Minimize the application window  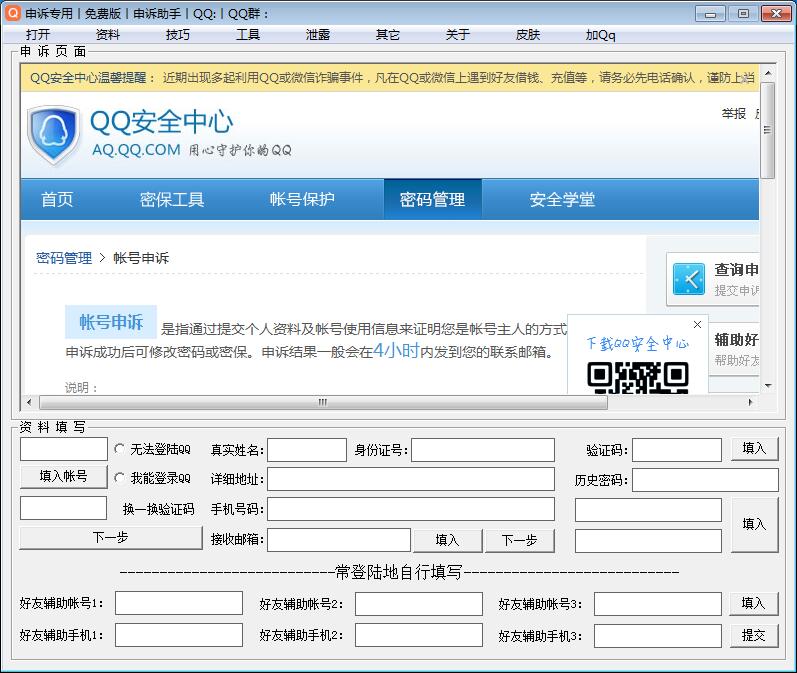click(x=711, y=14)
